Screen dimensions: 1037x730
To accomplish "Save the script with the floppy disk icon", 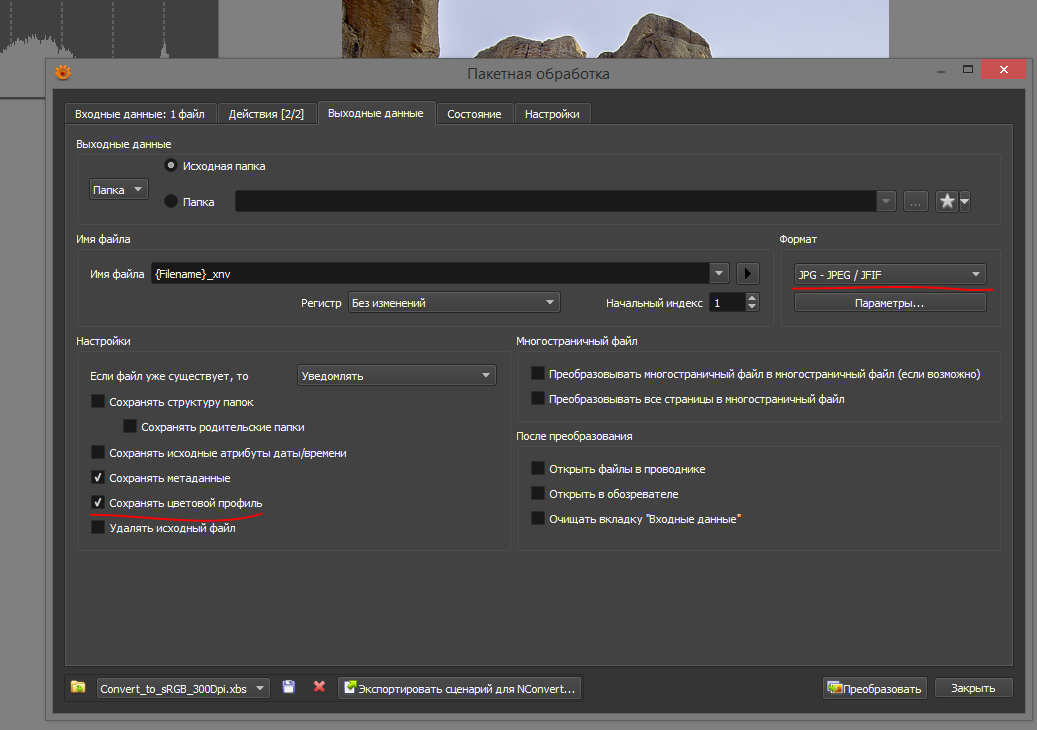I will click(x=289, y=688).
